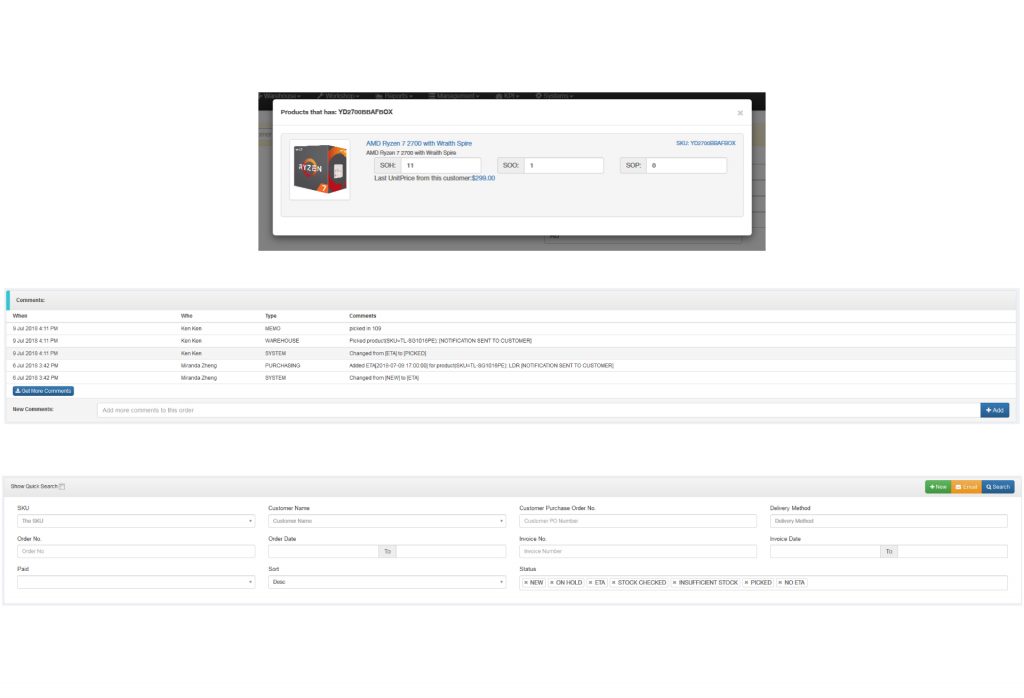
Task: Click the Ryzen 7 product box thumbnail
Action: click(x=319, y=169)
